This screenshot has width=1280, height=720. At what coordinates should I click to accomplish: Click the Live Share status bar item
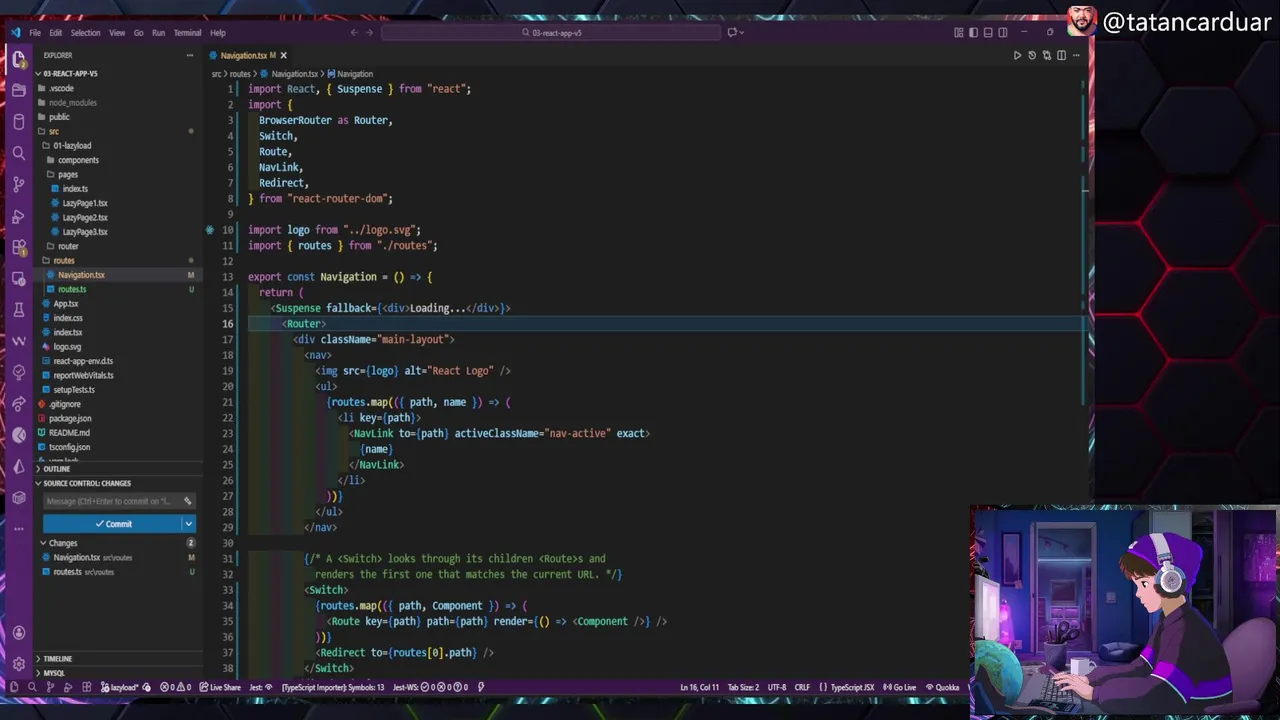(220, 687)
